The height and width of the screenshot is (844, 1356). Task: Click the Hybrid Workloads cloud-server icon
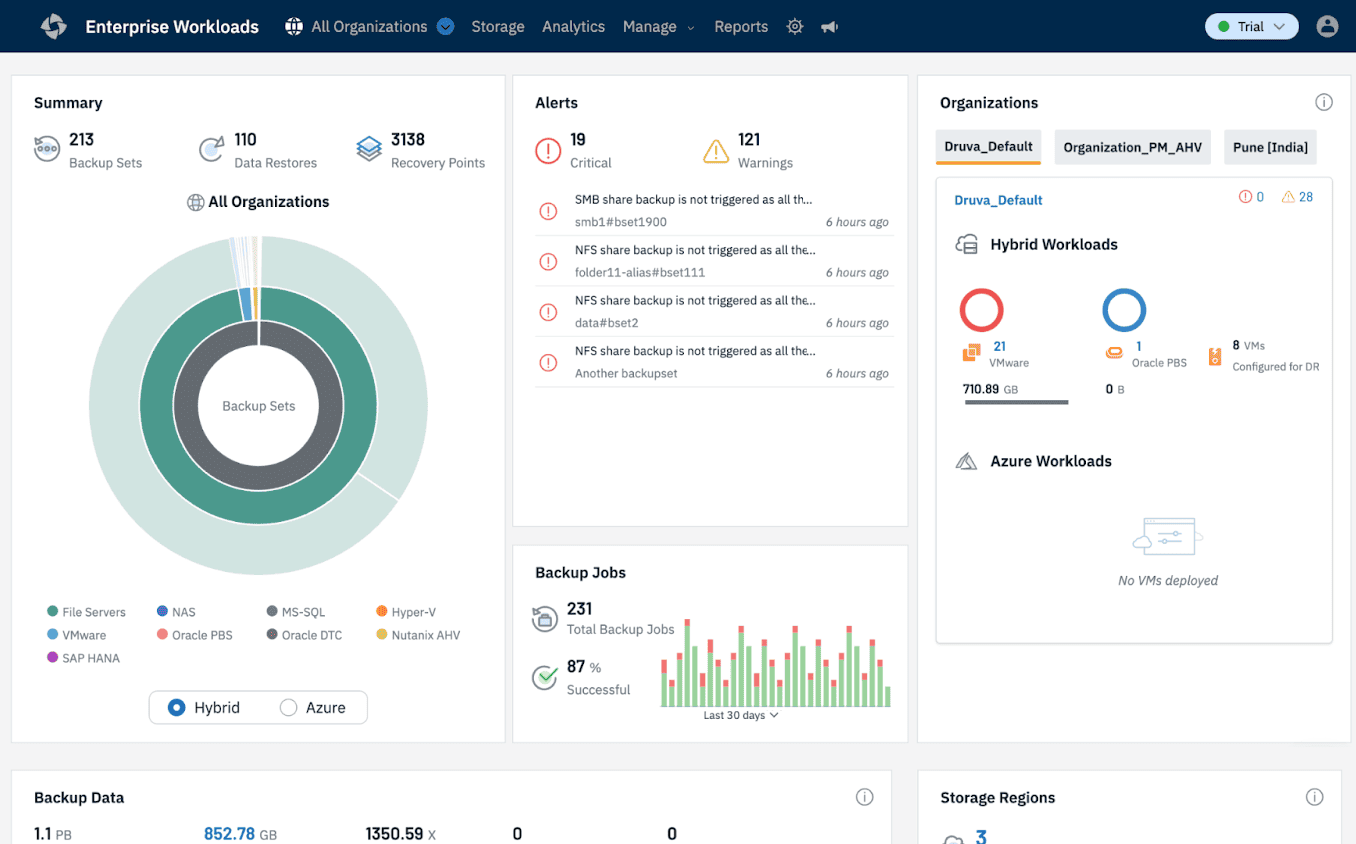point(966,243)
